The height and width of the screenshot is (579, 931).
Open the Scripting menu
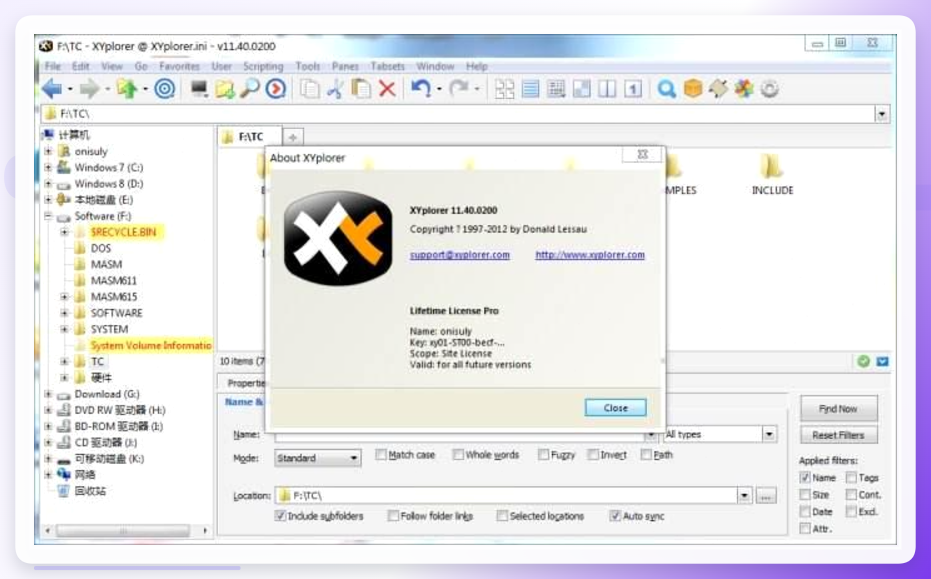[263, 67]
